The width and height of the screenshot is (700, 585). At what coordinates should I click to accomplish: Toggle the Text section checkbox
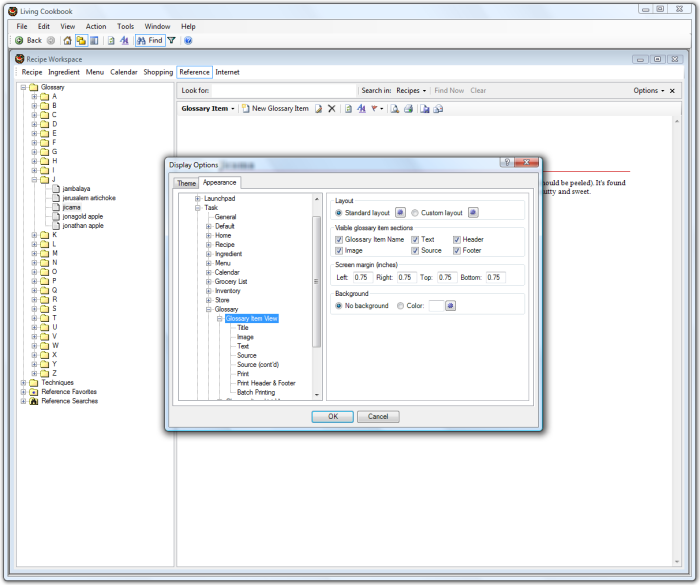point(415,240)
